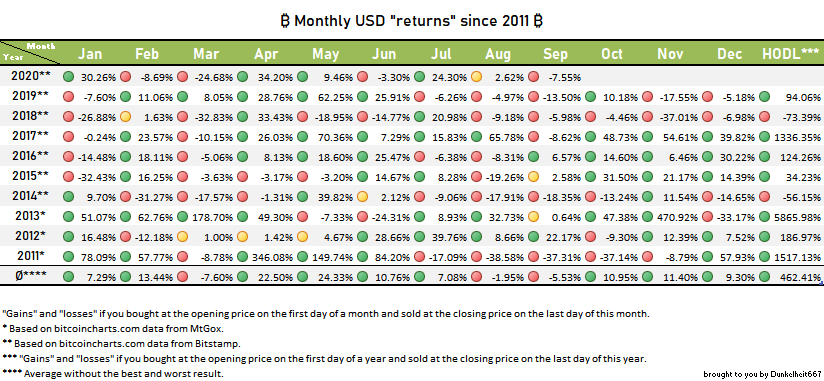
Task: Click the green circle beside 2019 May 62.25%
Action: point(302,97)
